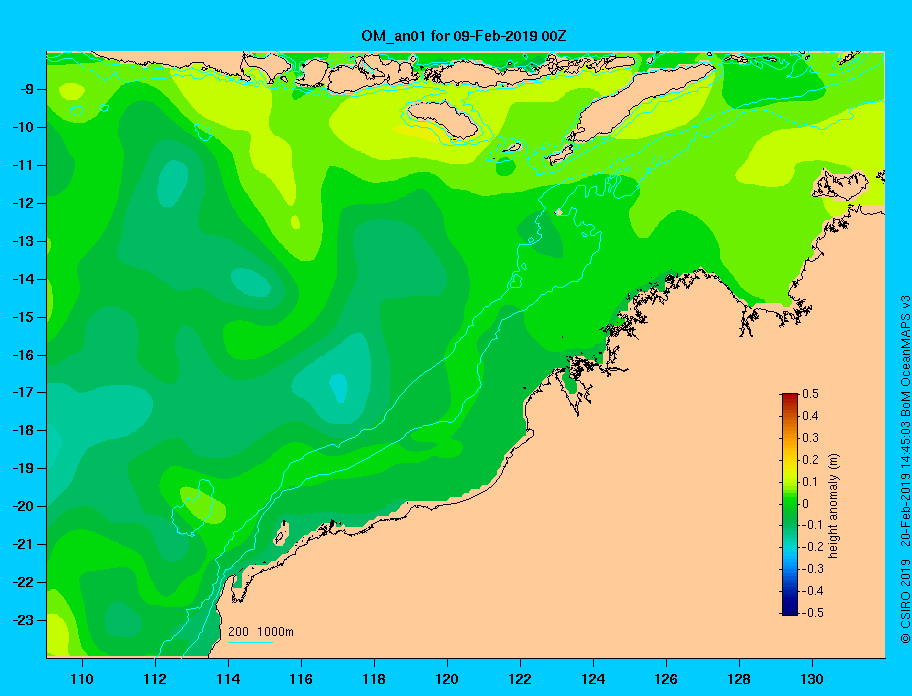The image size is (912, 696).
Task: Click the "-23" latitude axis label
Action: pos(22,620)
